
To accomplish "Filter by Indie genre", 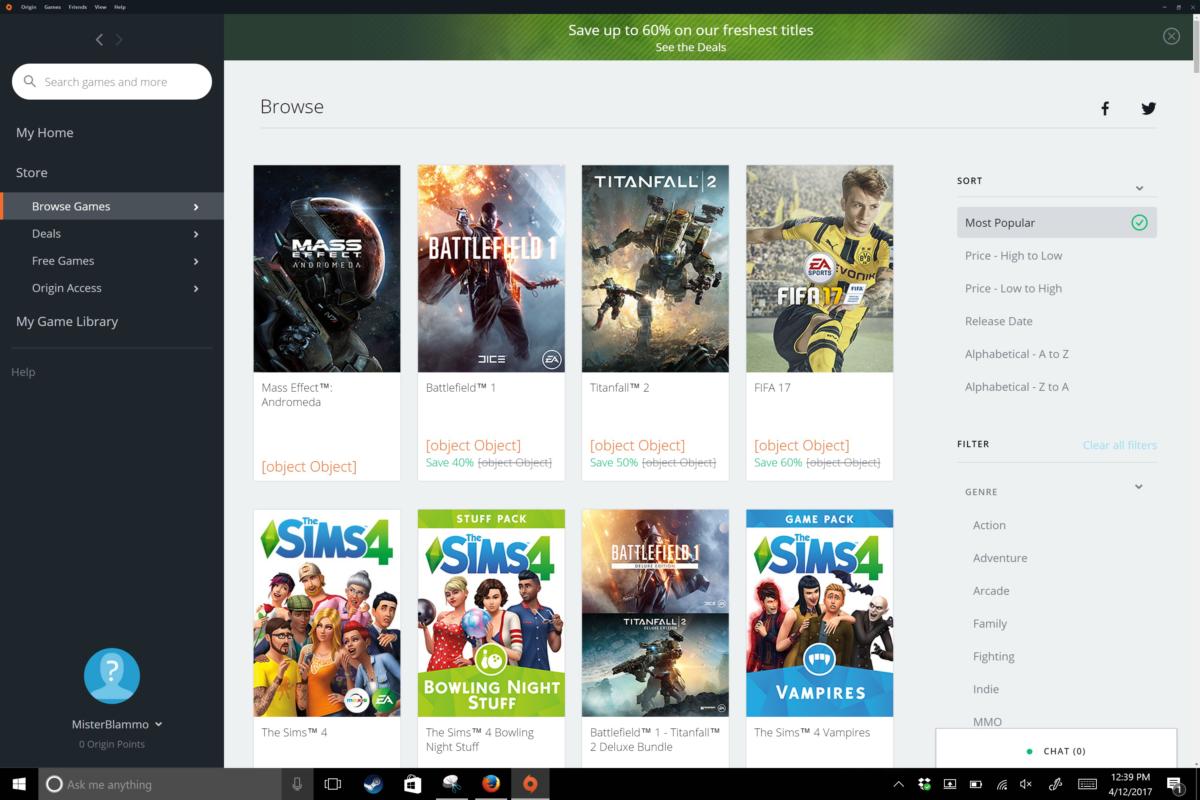I will click(x=986, y=690).
